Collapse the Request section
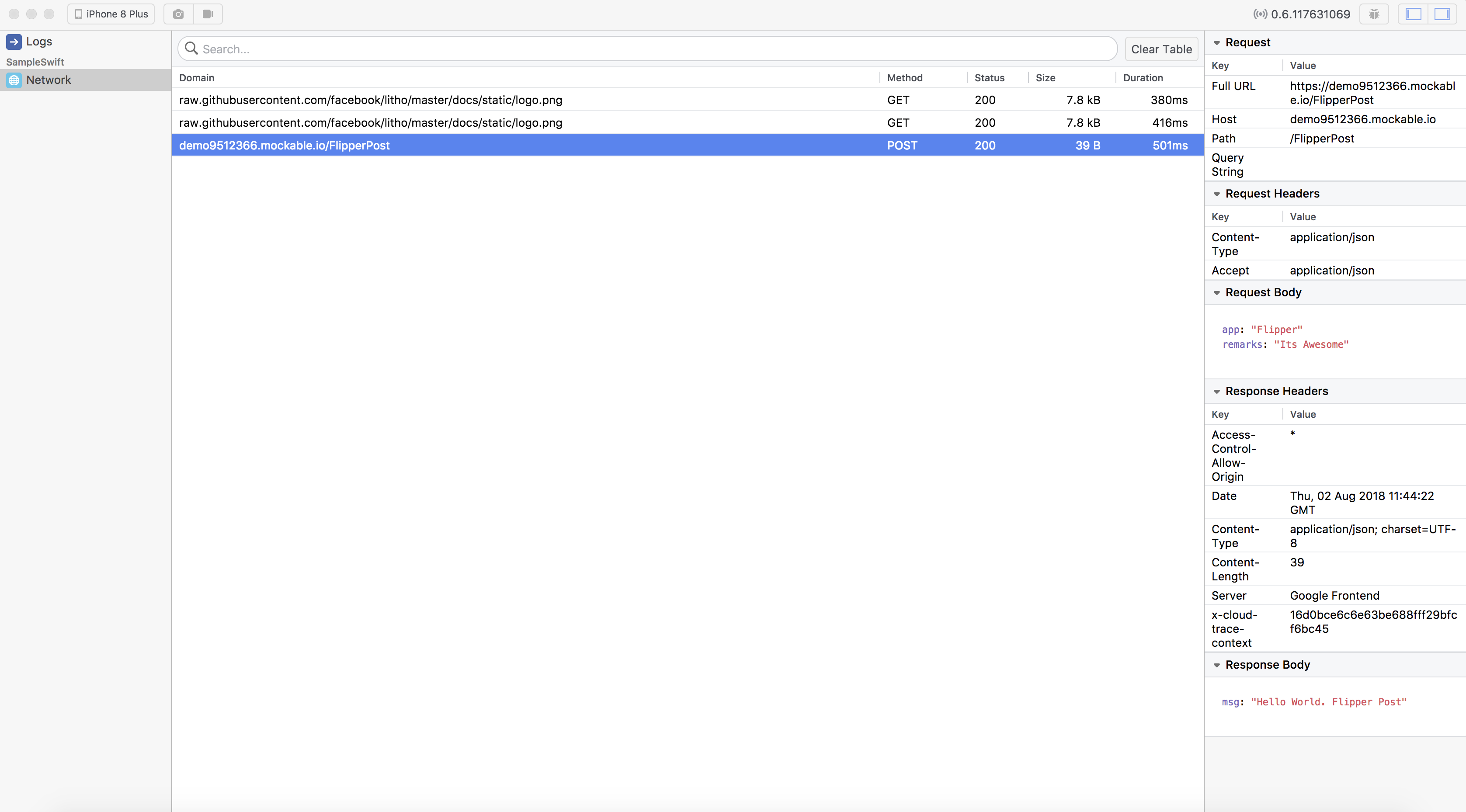The width and height of the screenshot is (1466, 812). tap(1217, 43)
